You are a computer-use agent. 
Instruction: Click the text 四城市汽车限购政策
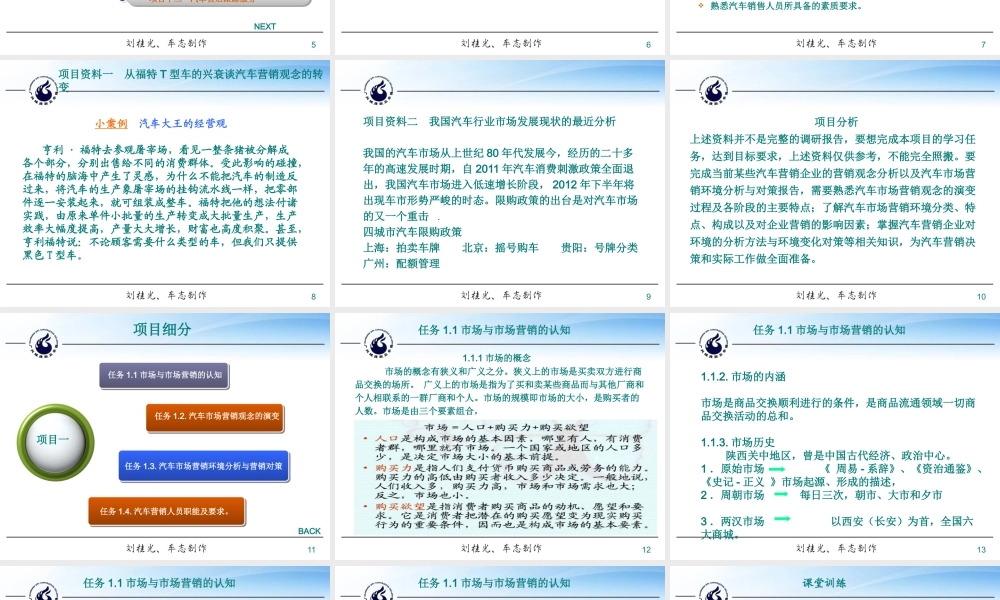413,231
